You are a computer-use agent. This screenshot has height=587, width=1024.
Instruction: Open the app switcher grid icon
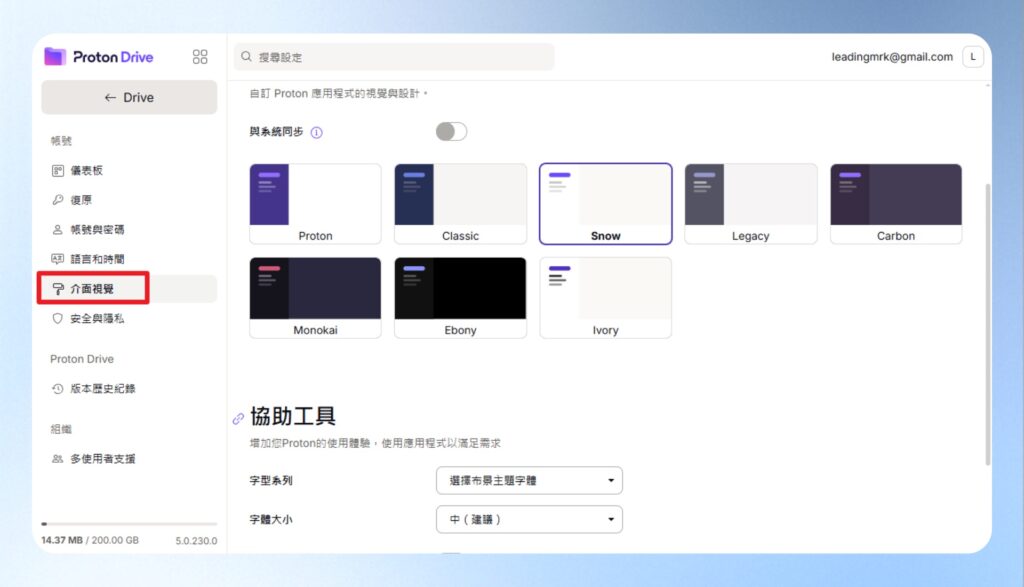(200, 57)
